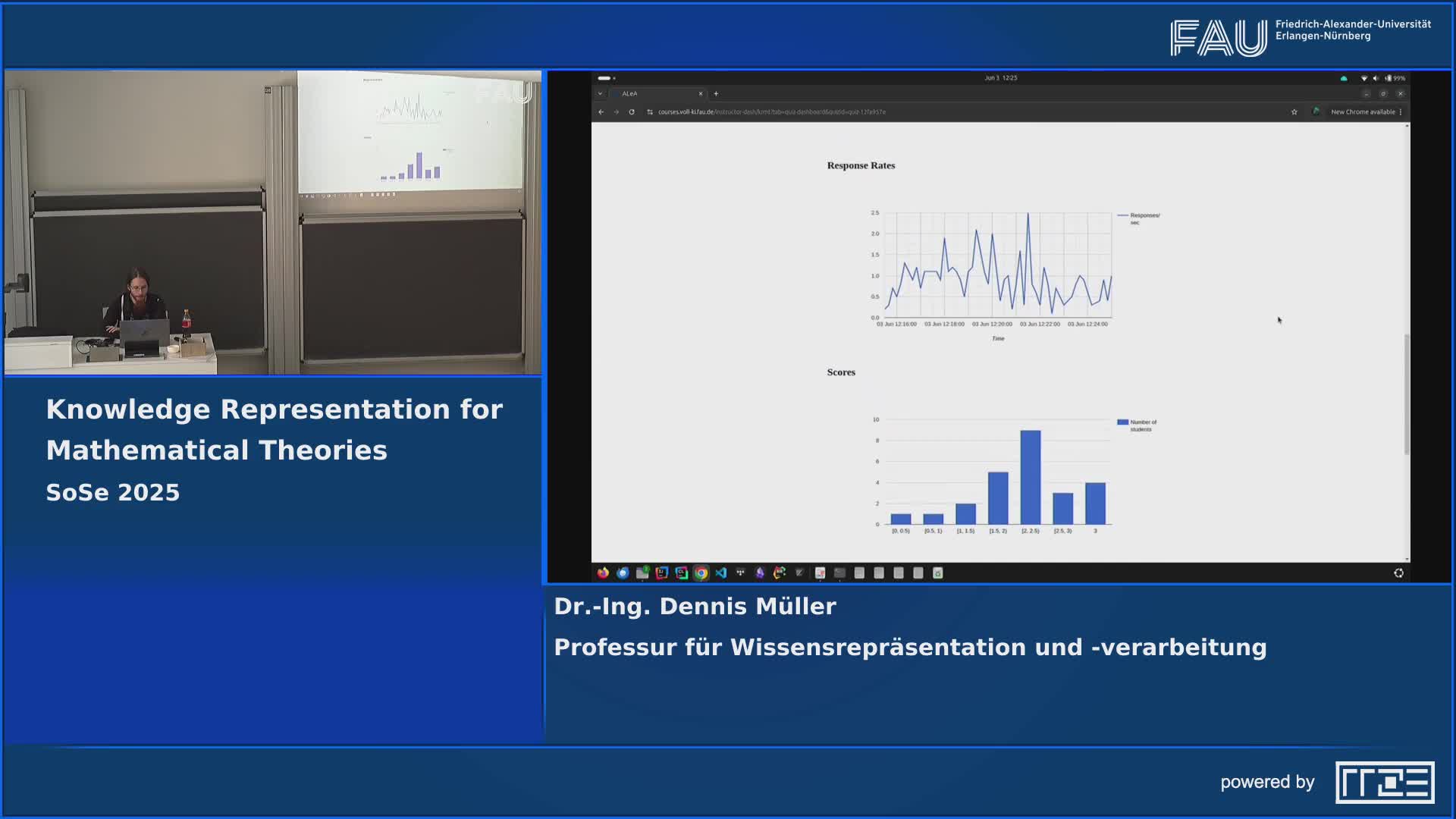Click the tallest bar in Scores chart

1030,478
